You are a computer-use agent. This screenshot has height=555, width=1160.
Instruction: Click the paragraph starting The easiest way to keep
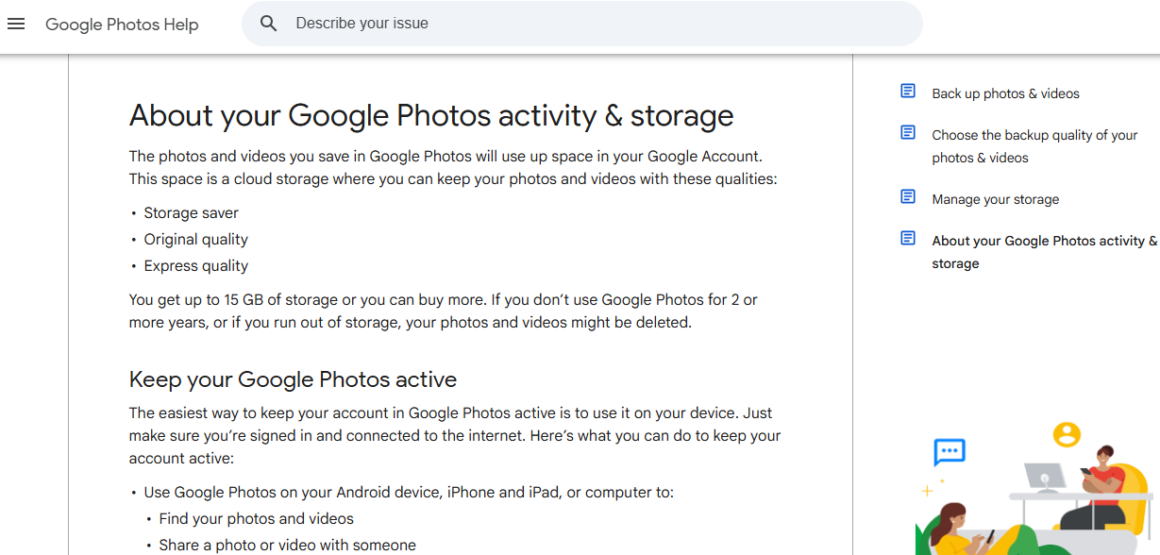[x=455, y=436]
